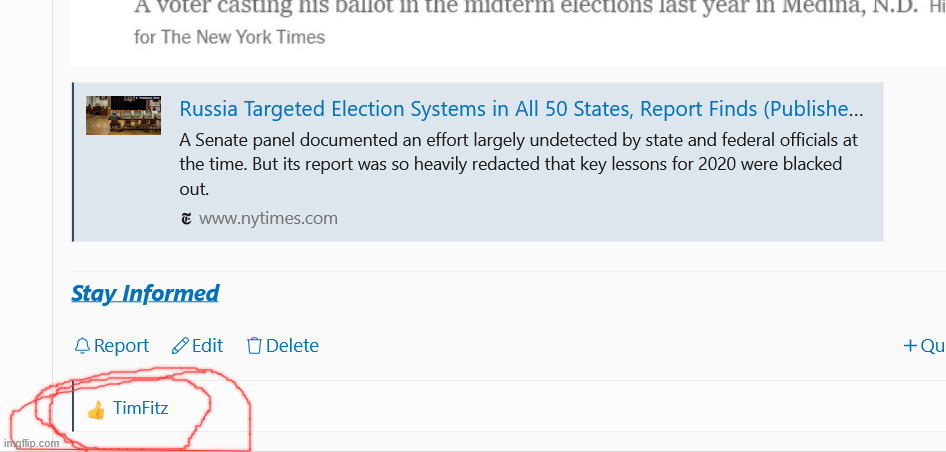This screenshot has height=452, width=946.
Task: Choose the Delete text label
Action: (292, 346)
